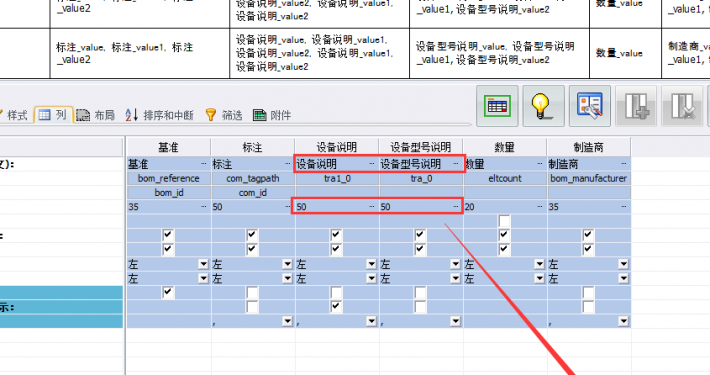
Task: Open the 筛选 filter tab
Action: pos(224,115)
